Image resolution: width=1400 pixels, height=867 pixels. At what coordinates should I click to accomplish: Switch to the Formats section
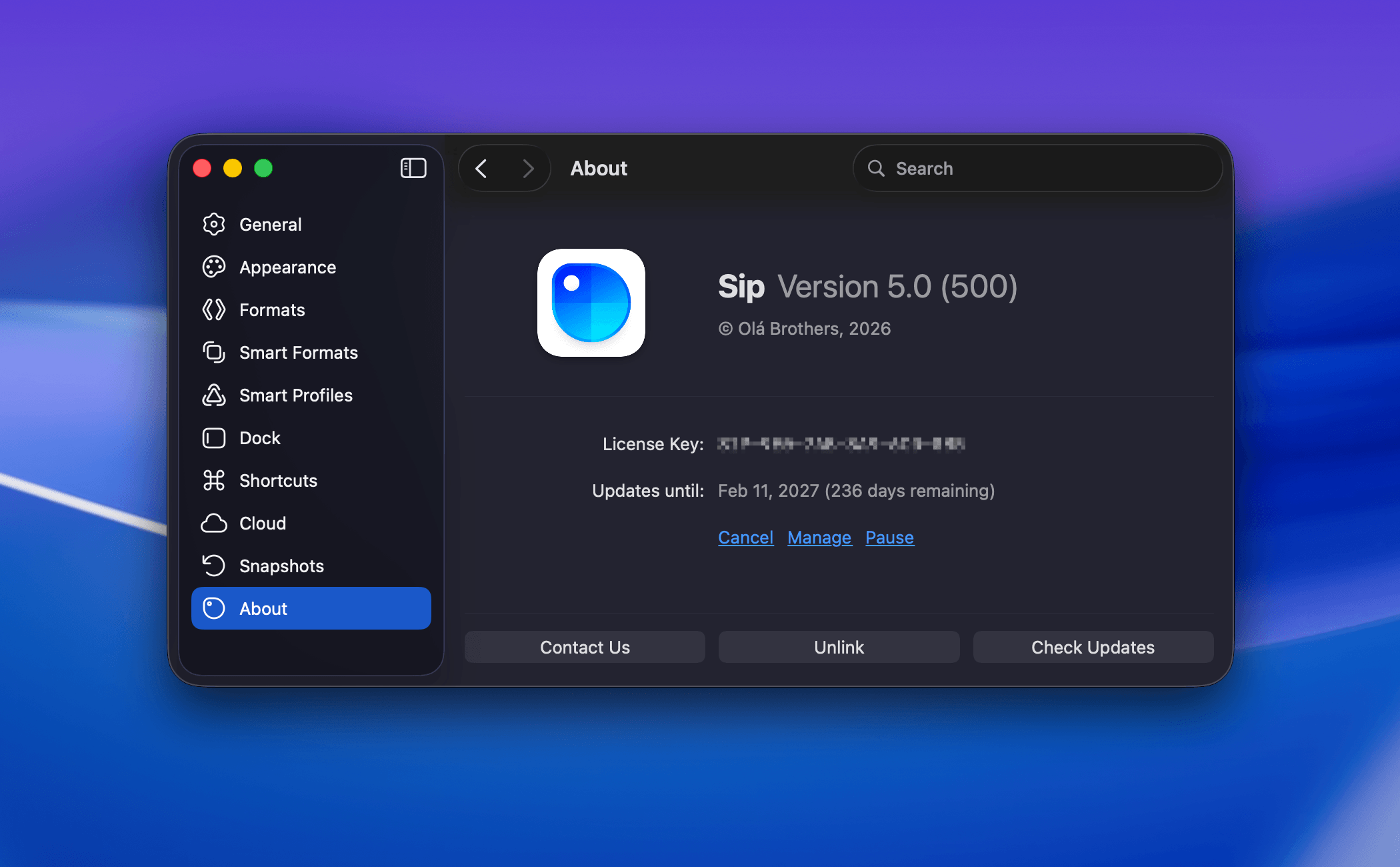coord(311,310)
